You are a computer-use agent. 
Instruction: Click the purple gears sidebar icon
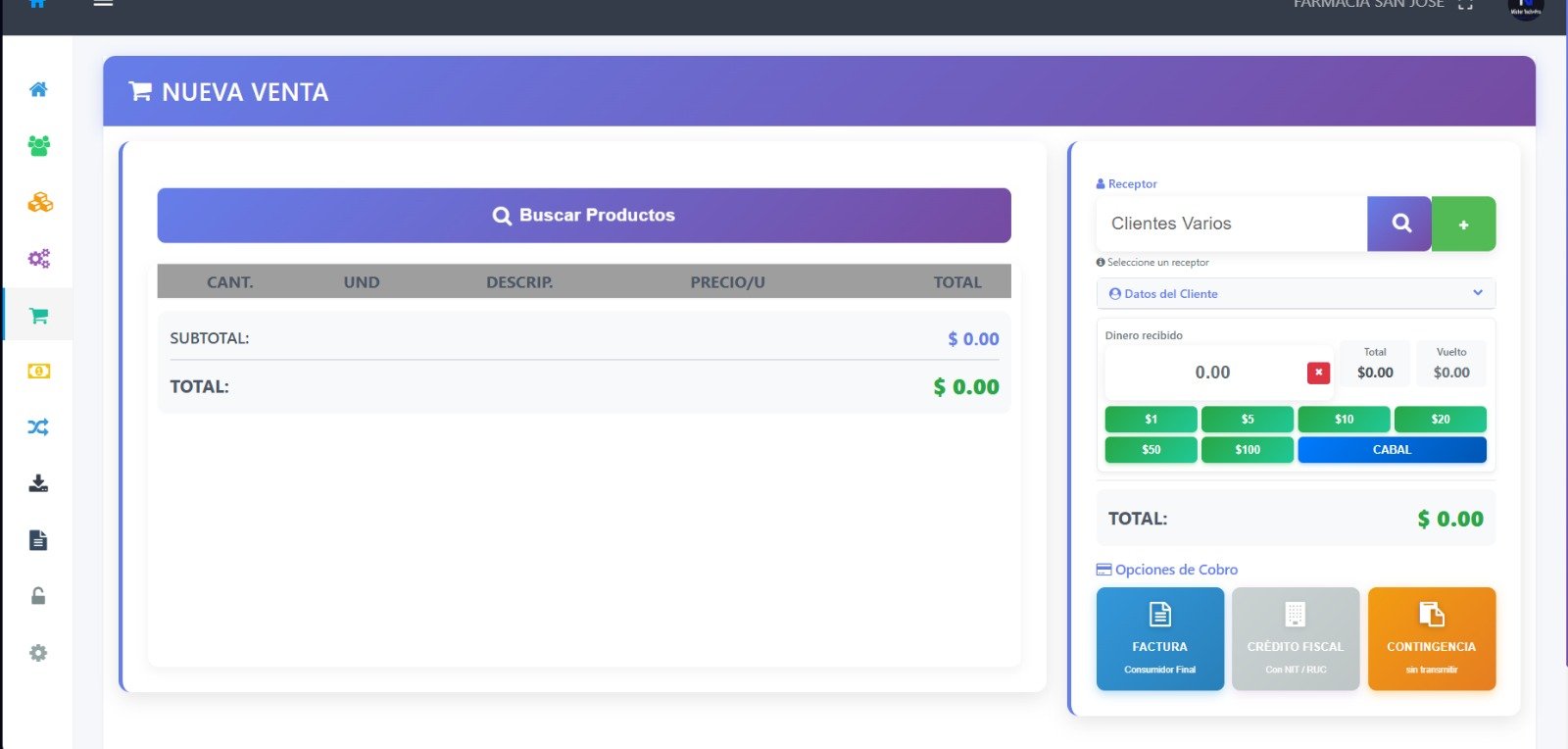click(38, 259)
